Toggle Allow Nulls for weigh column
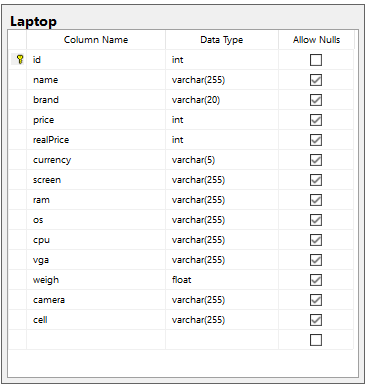Image resolution: width=366 pixels, height=391 pixels. [316, 280]
